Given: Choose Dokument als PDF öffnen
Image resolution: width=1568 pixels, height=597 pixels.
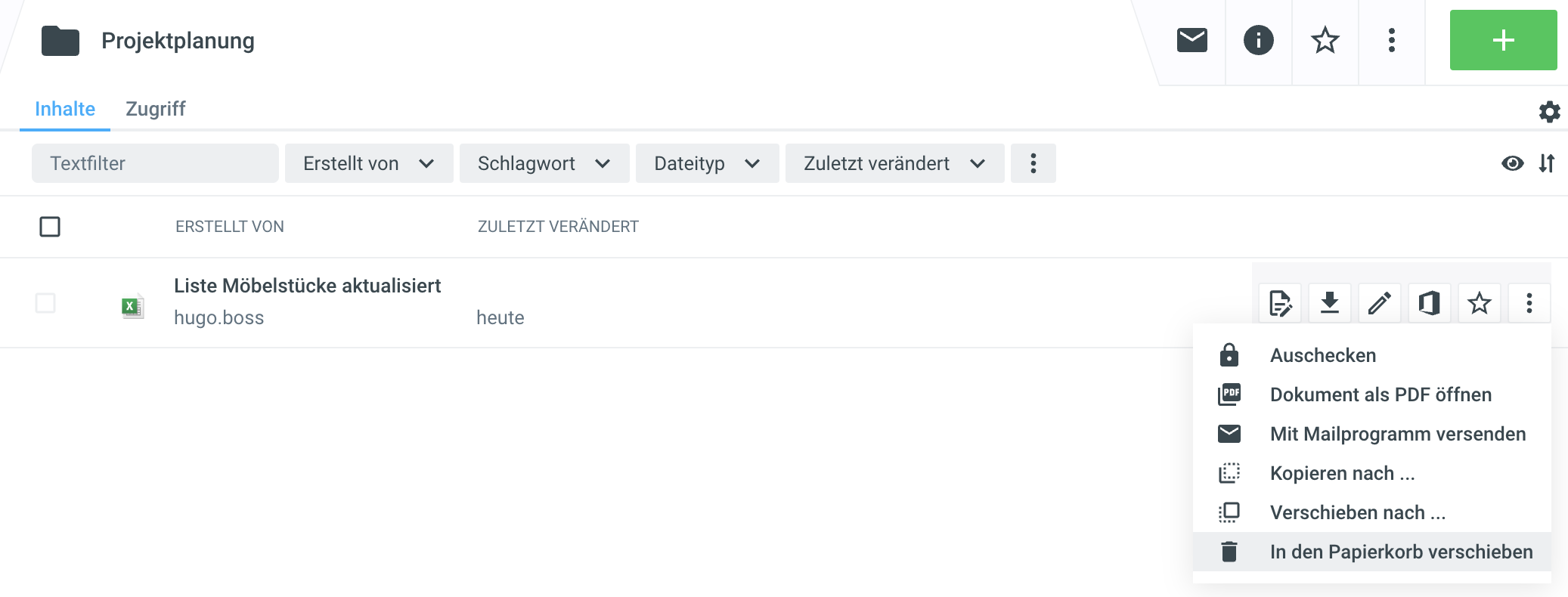Looking at the screenshot, I should [x=1380, y=394].
